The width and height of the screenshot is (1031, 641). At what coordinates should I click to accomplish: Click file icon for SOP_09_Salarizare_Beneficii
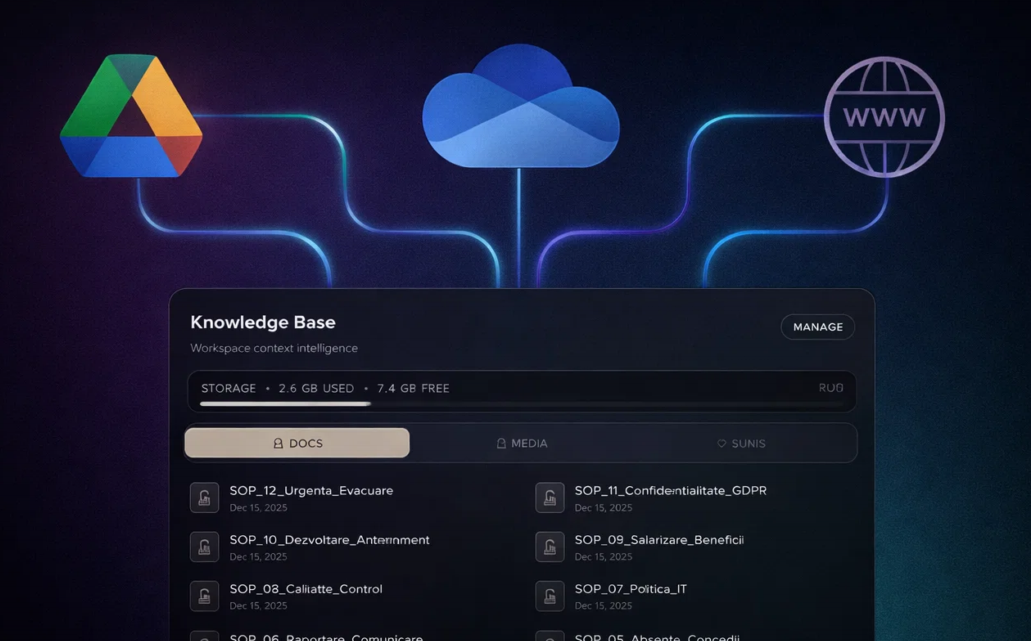point(550,547)
